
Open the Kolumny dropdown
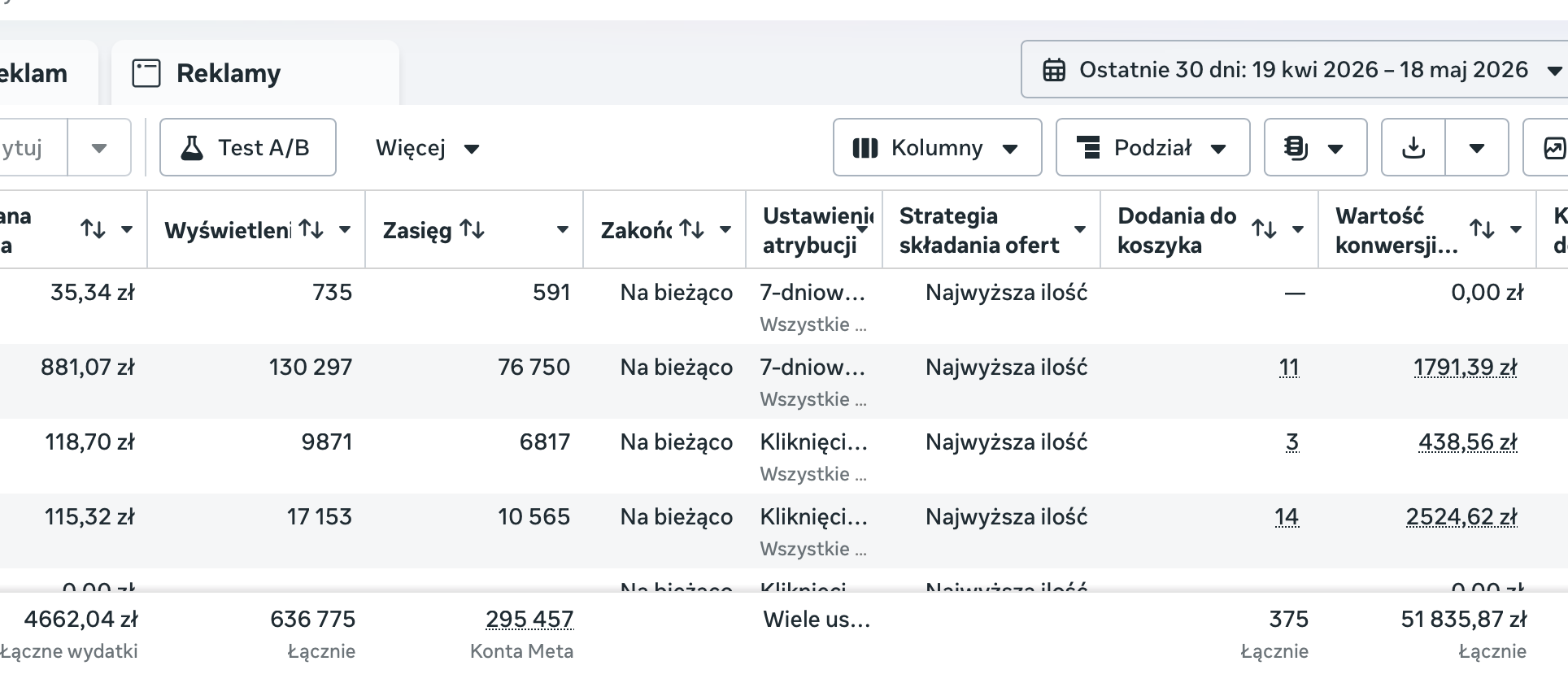pos(937,147)
